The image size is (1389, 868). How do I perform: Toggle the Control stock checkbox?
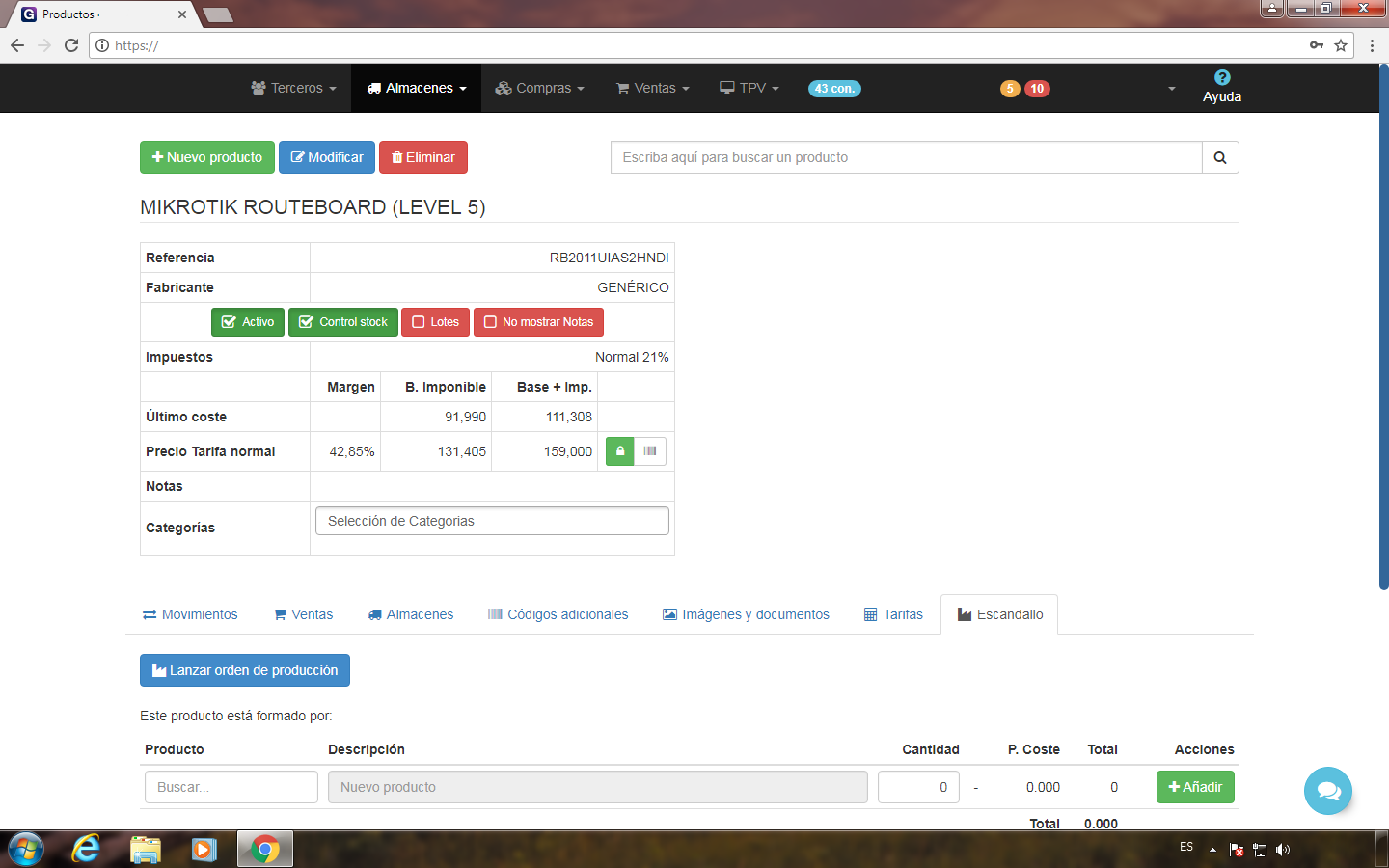344,322
